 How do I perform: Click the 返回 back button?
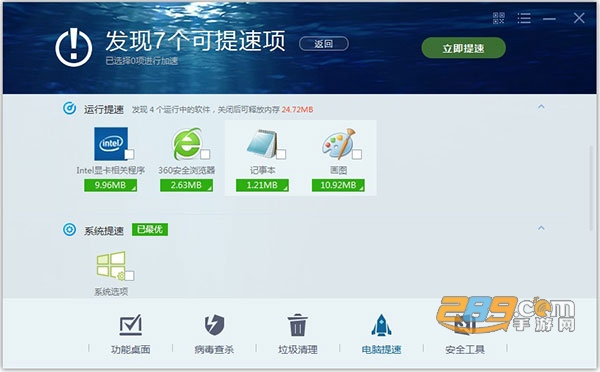tap(324, 44)
